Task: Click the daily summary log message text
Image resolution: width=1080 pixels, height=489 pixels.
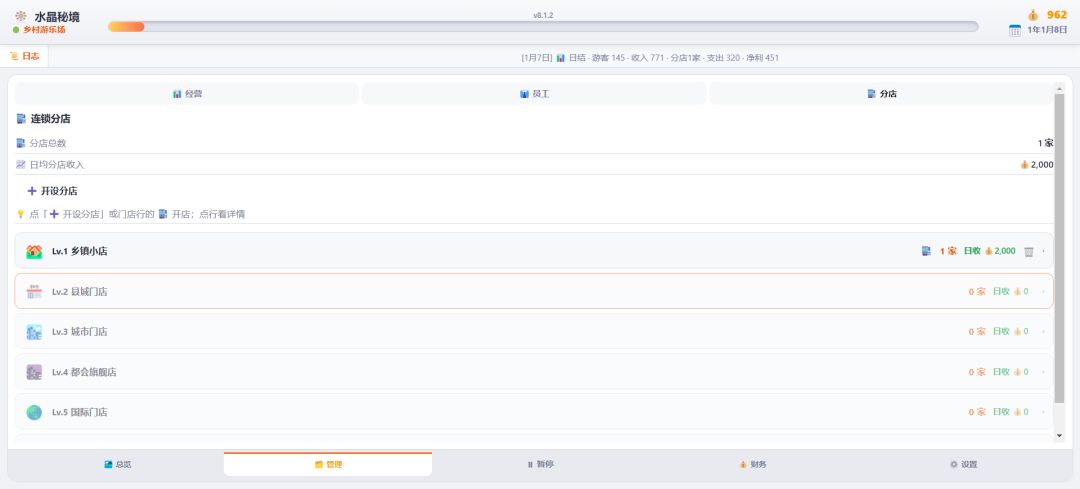Action: pyautogui.click(x=650, y=58)
